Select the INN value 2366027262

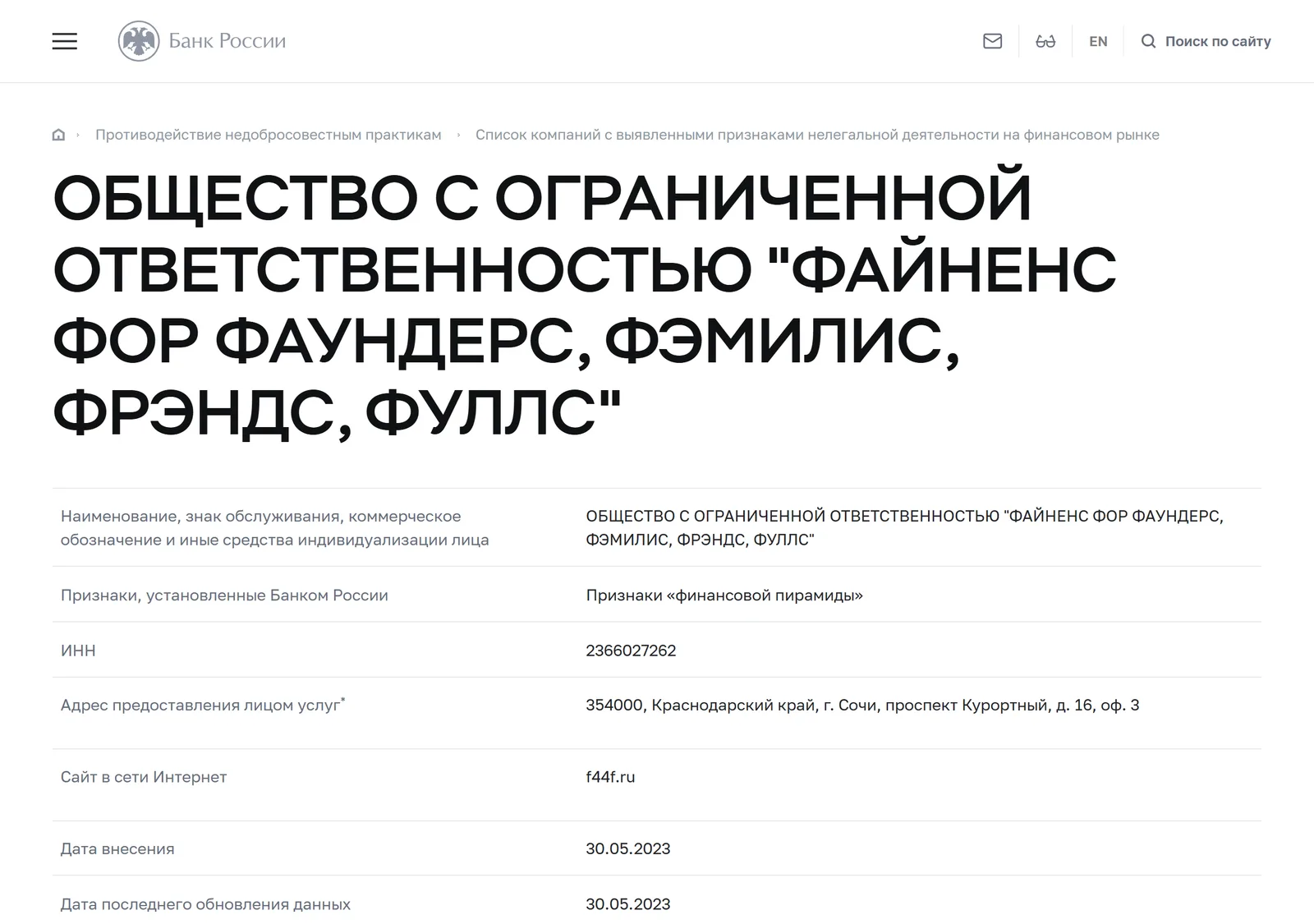click(x=631, y=650)
